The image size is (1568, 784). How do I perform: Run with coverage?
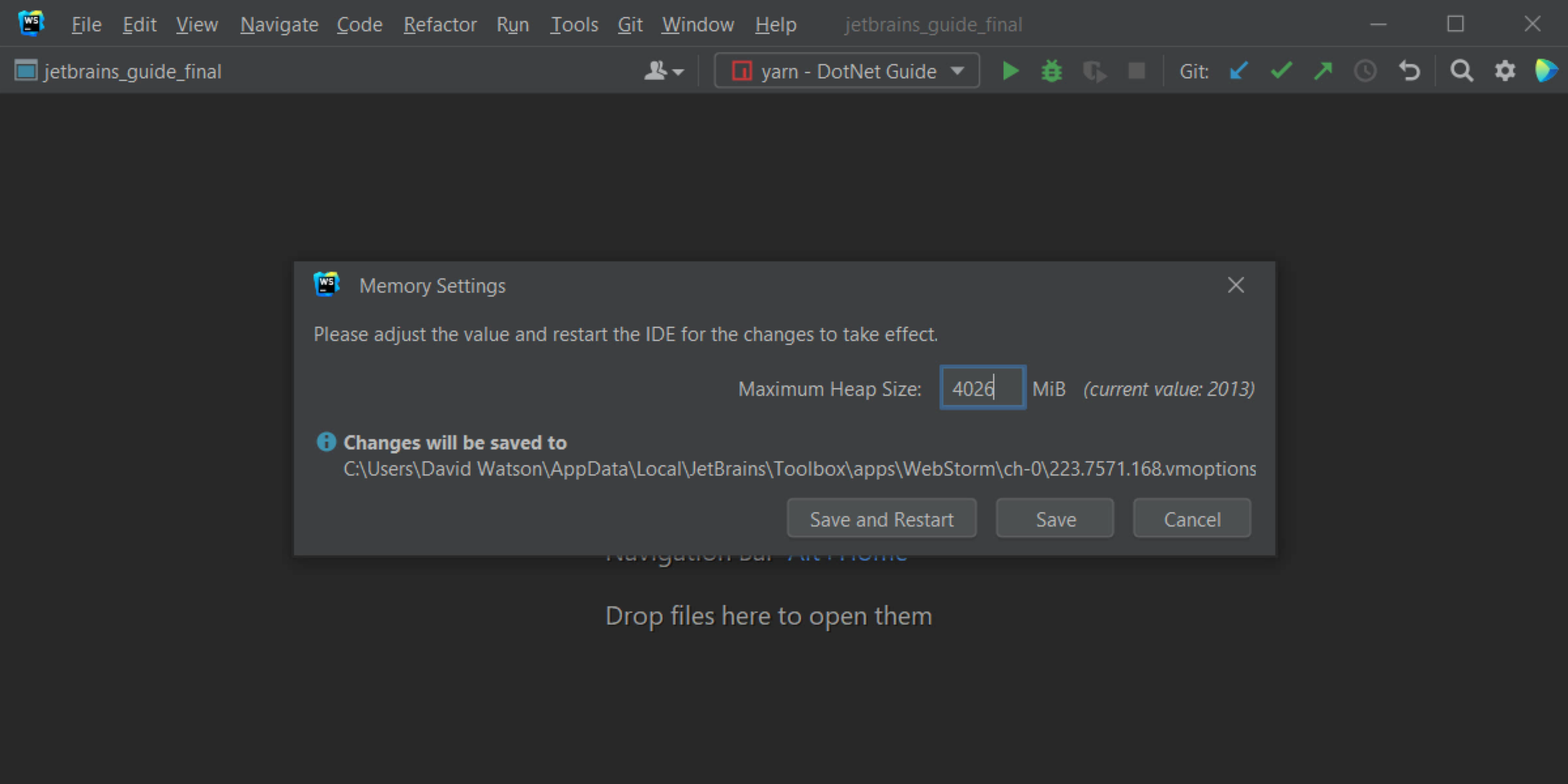[x=1094, y=71]
